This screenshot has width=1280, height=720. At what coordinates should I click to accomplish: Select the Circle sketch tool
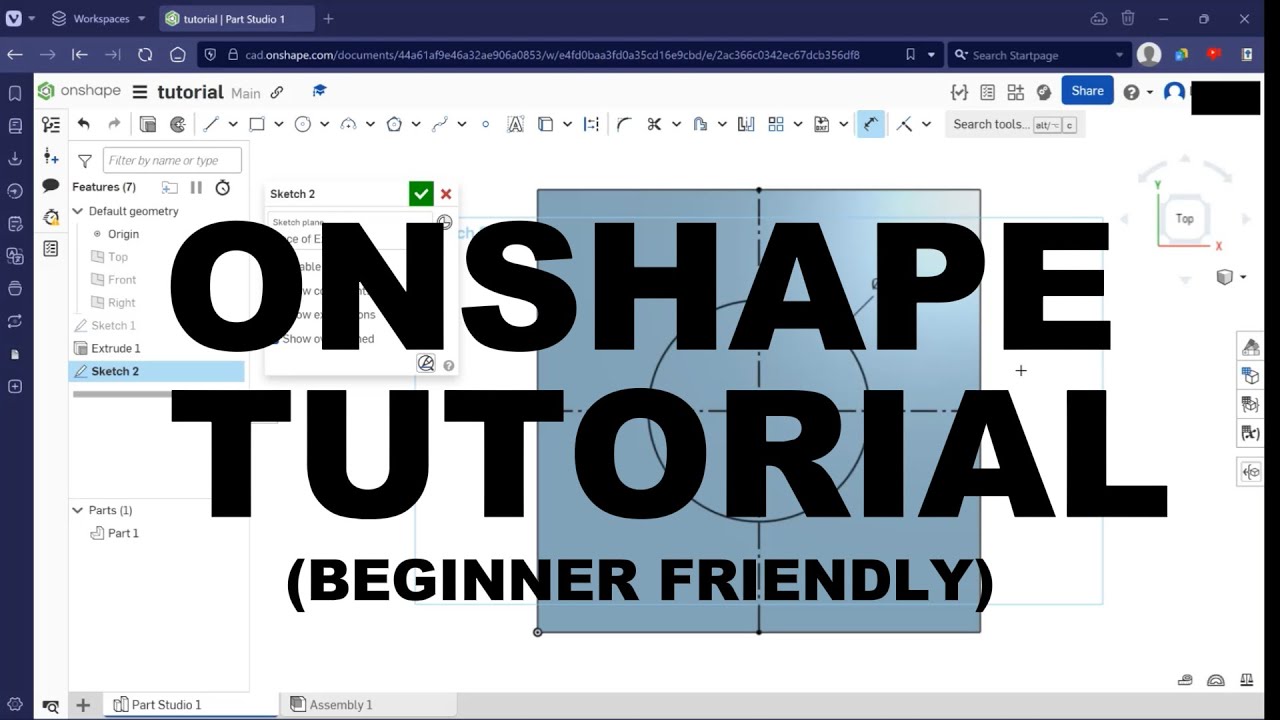[303, 124]
